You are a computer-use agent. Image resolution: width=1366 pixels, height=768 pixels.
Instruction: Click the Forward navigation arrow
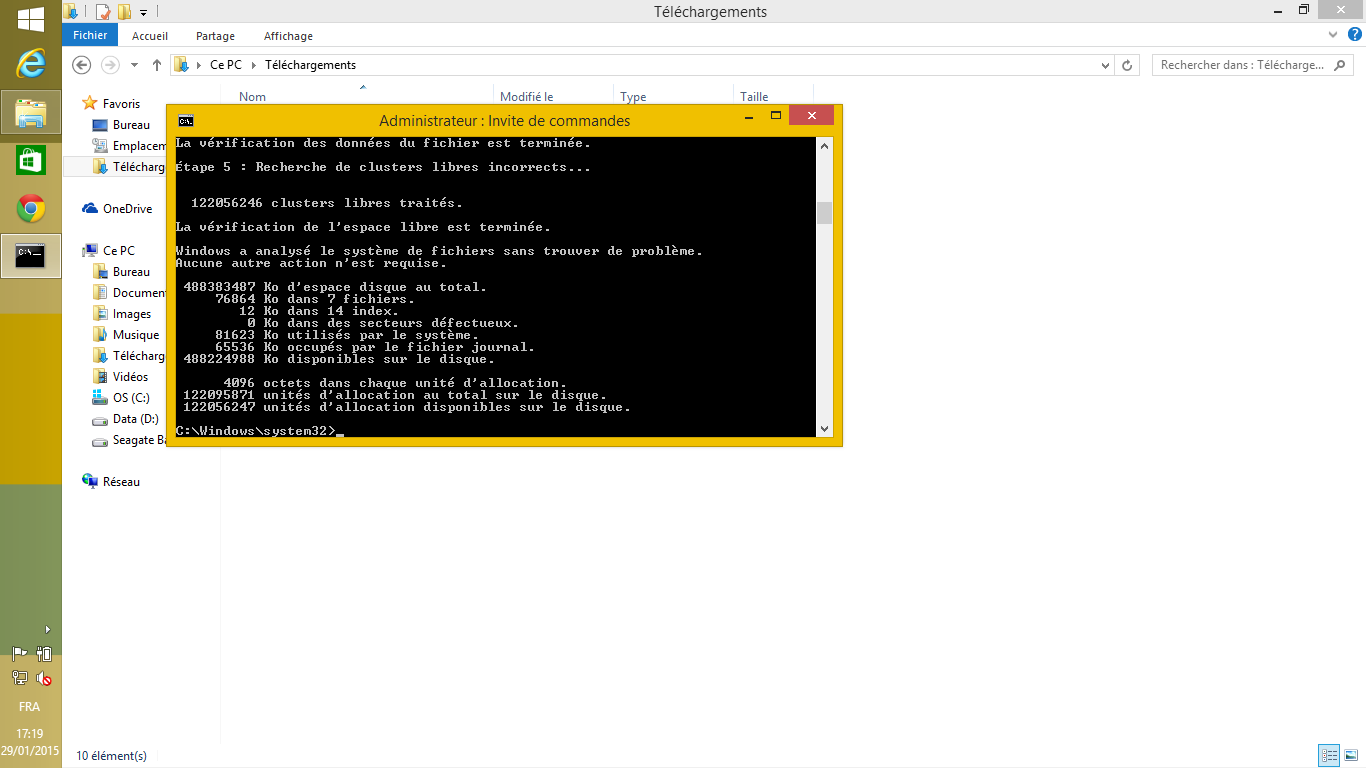point(110,65)
